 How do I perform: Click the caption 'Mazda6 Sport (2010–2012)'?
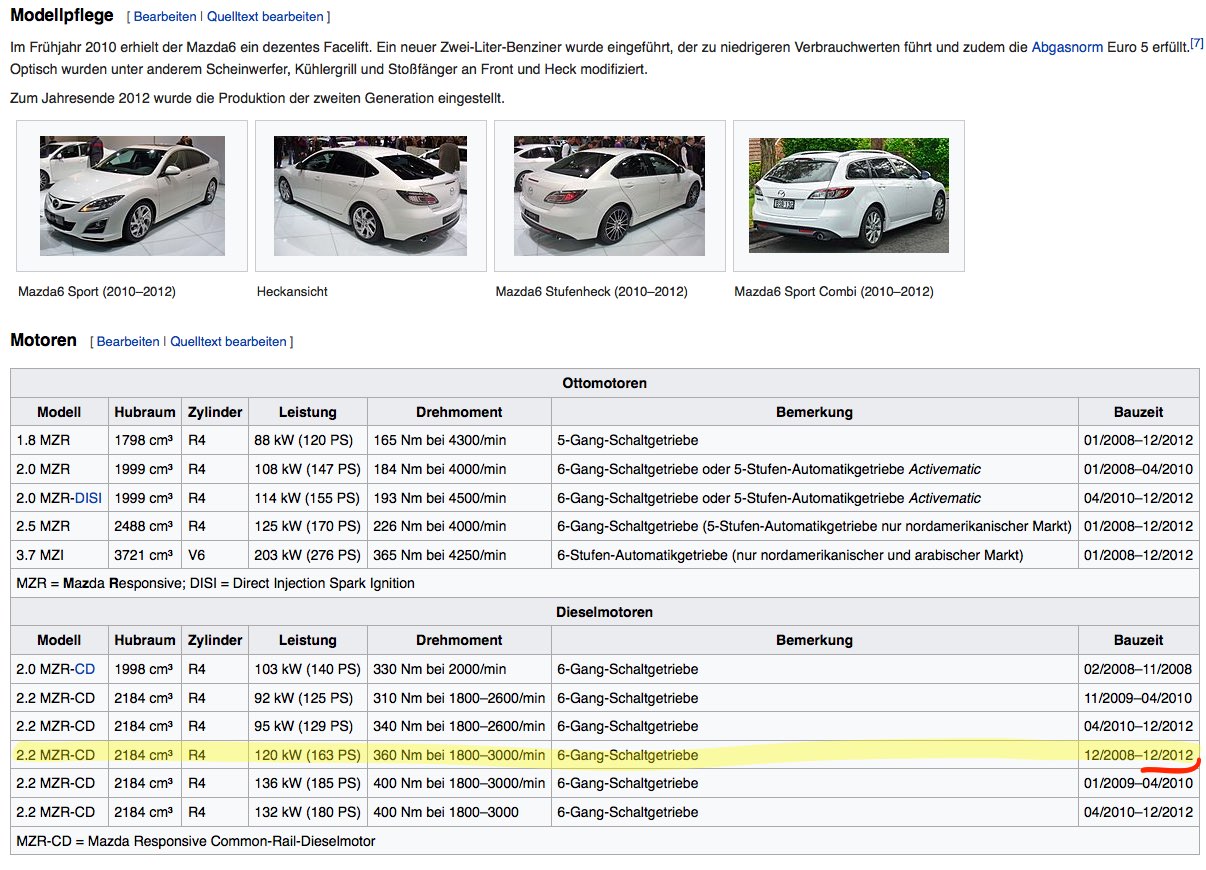coord(97,292)
